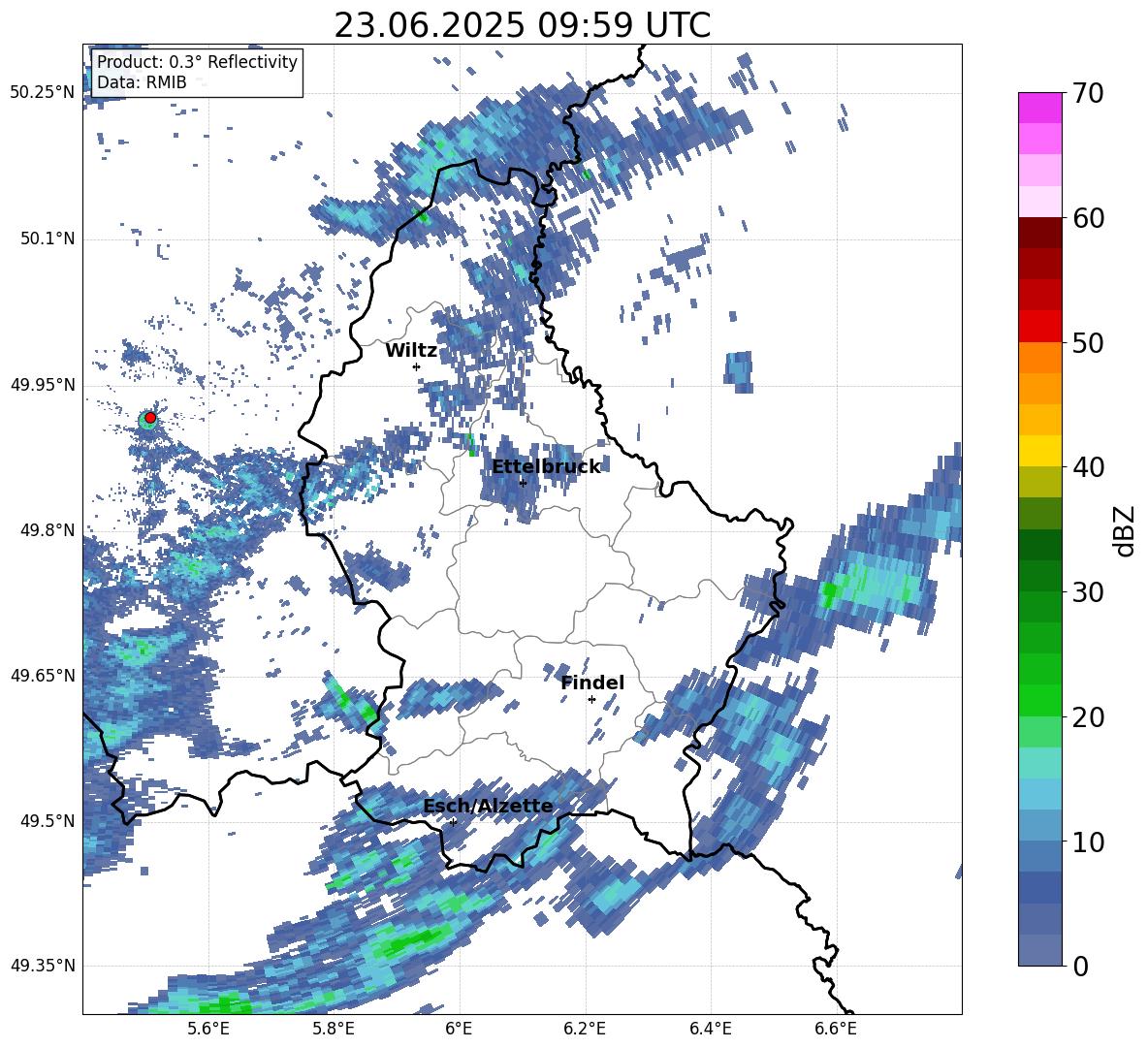Click the magenta 70 dBZ colorbar segment
1148x1048 pixels.
[x=1039, y=108]
